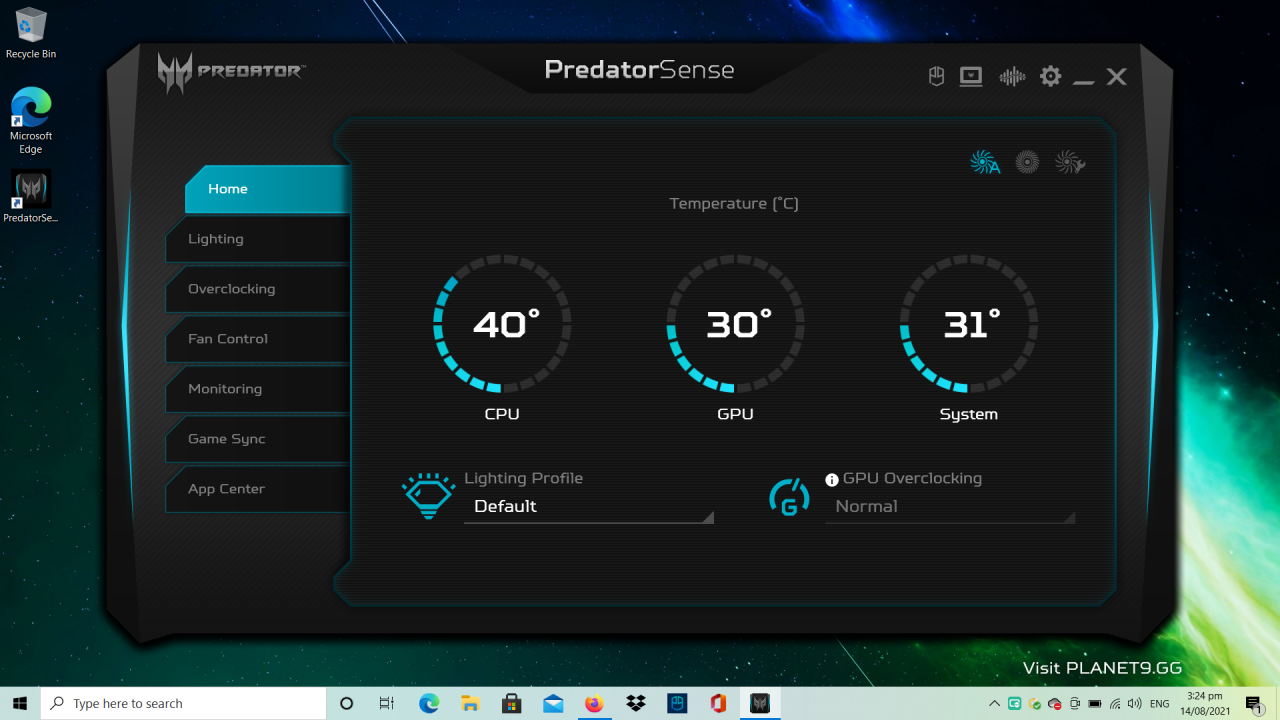
Task: Open Office from taskbar
Action: click(718, 704)
